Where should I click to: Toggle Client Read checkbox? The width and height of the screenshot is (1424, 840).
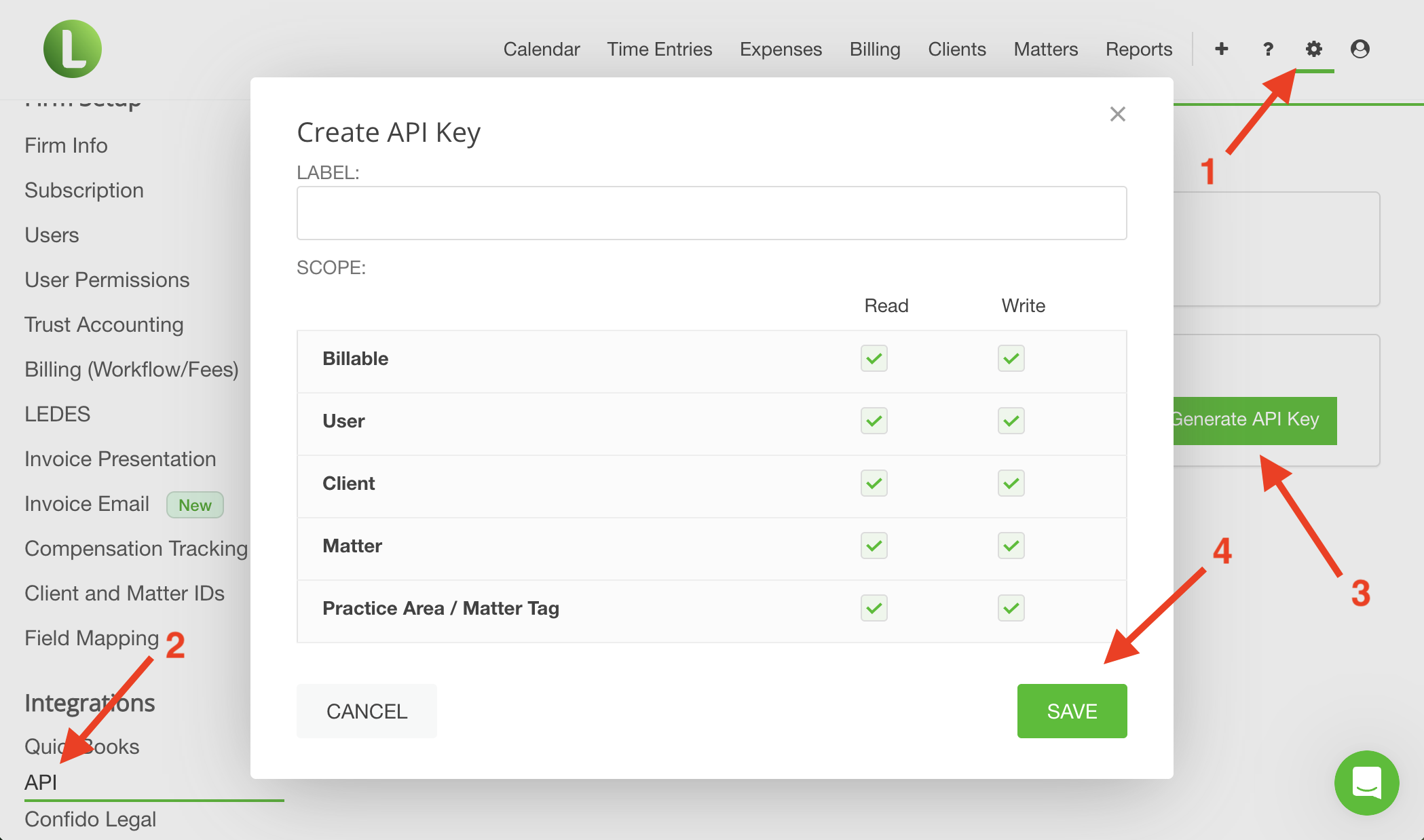[x=874, y=483]
